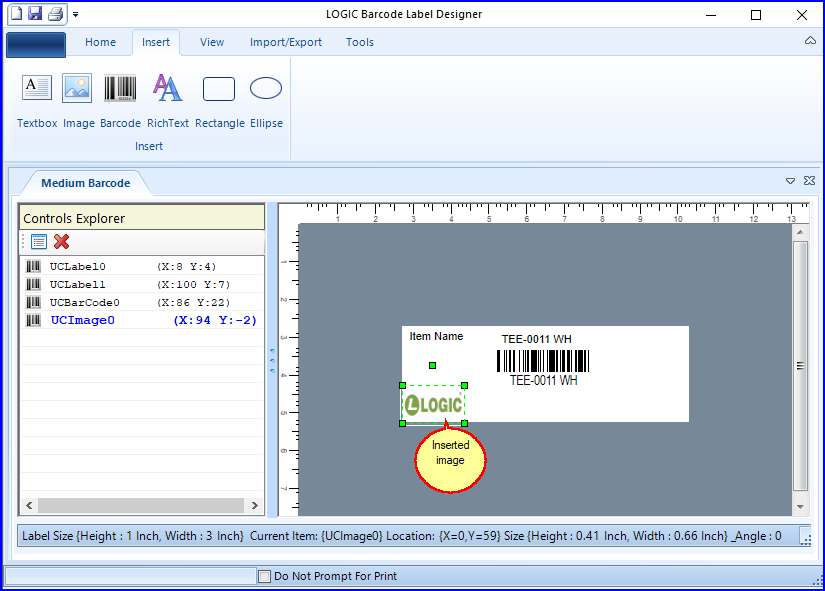Insert a RichText control
This screenshot has height=591, width=825.
pos(168,101)
